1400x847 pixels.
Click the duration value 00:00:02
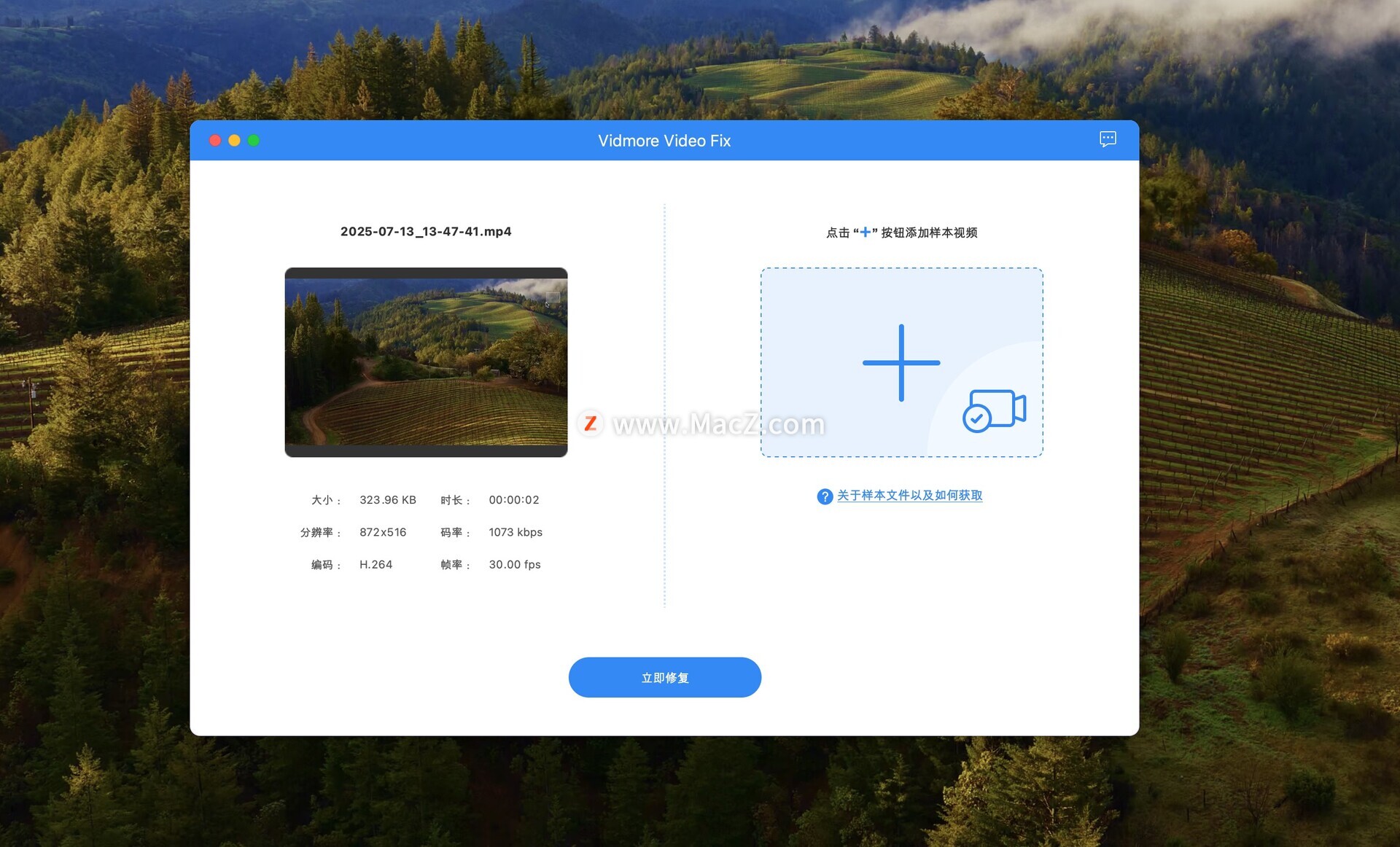tap(514, 500)
